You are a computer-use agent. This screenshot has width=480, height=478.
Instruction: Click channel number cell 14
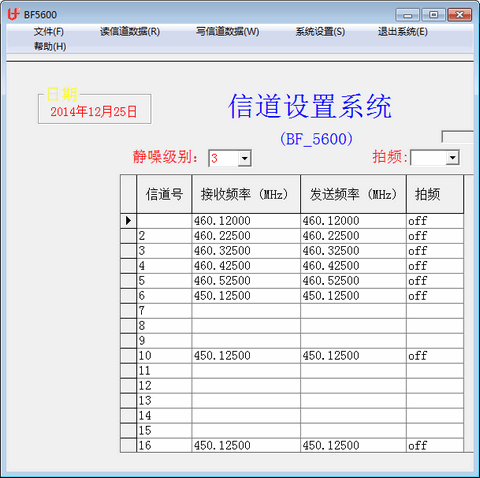(x=164, y=416)
